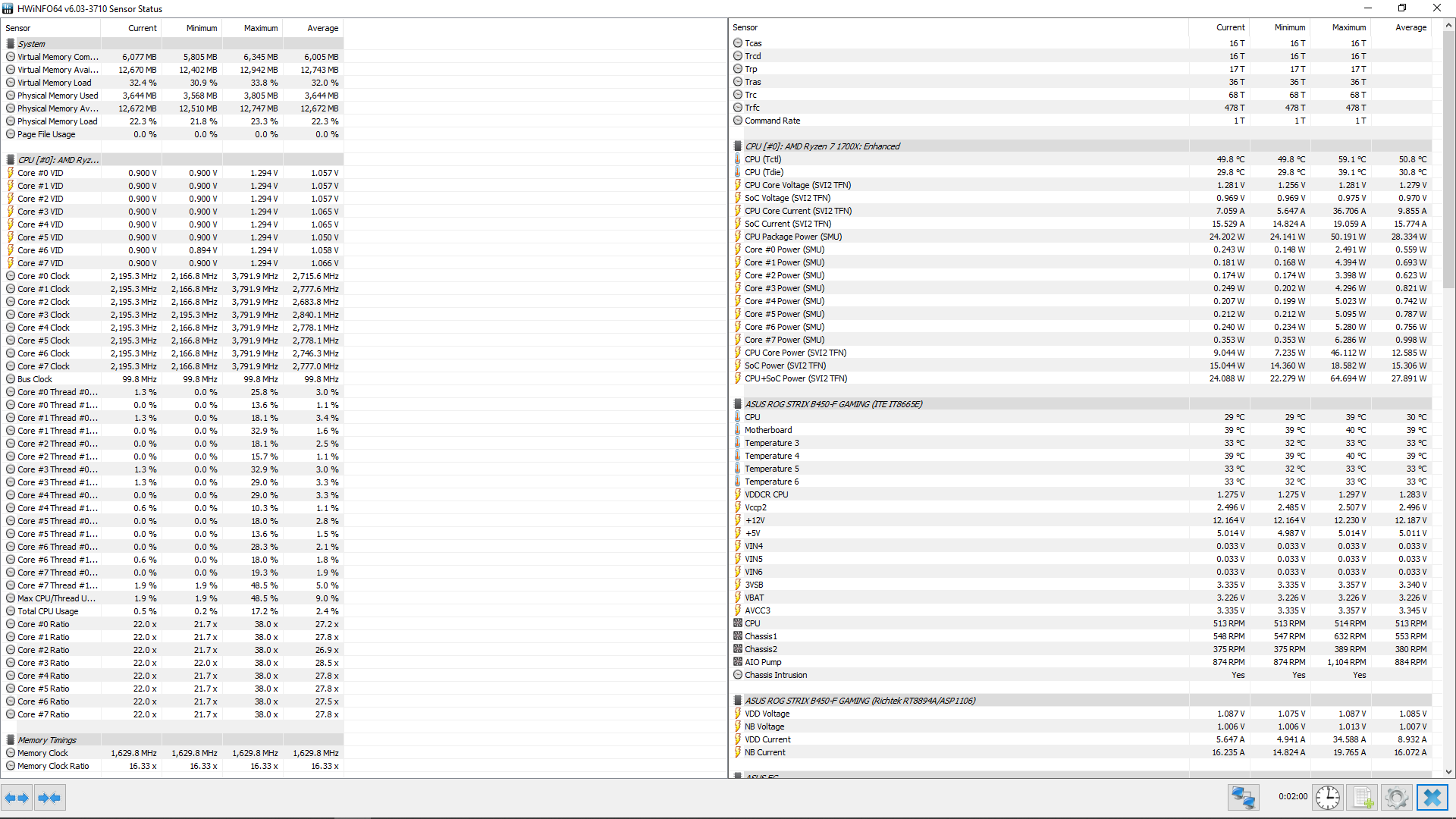Click the right pane Sensor column header

pos(745,27)
